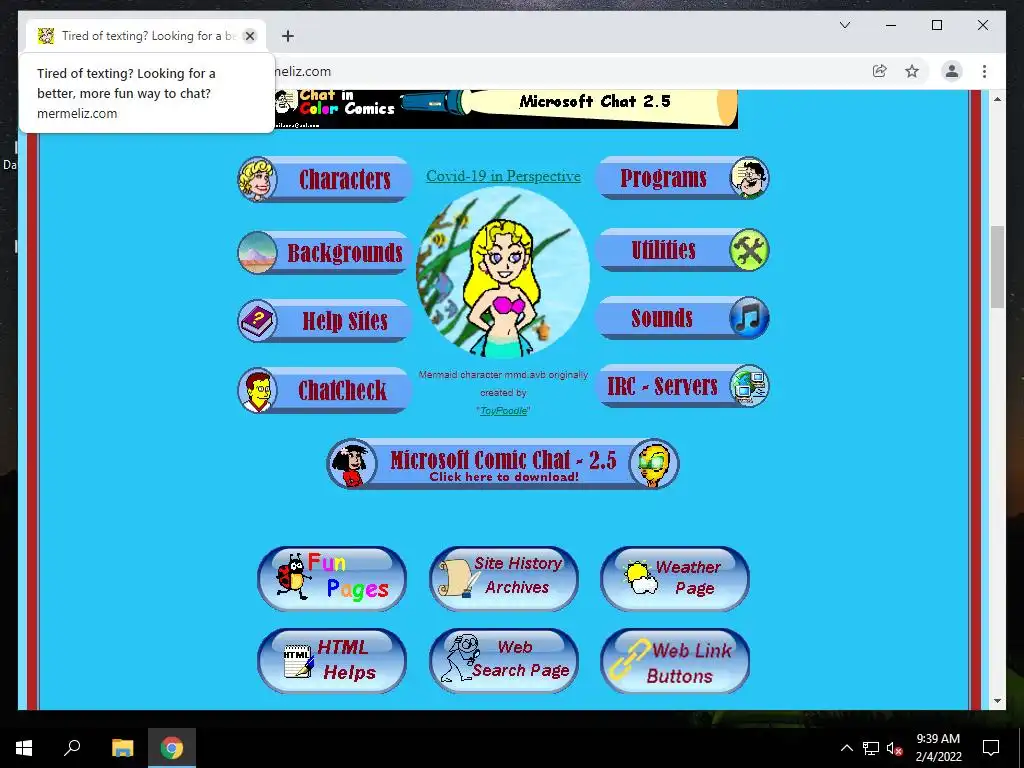Click the scrollbar down arrow
Image resolution: width=1024 pixels, height=768 pixels.
click(x=997, y=701)
